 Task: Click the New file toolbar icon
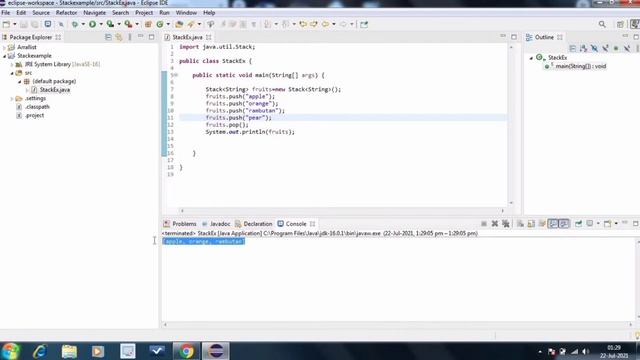pyautogui.click(x=7, y=24)
